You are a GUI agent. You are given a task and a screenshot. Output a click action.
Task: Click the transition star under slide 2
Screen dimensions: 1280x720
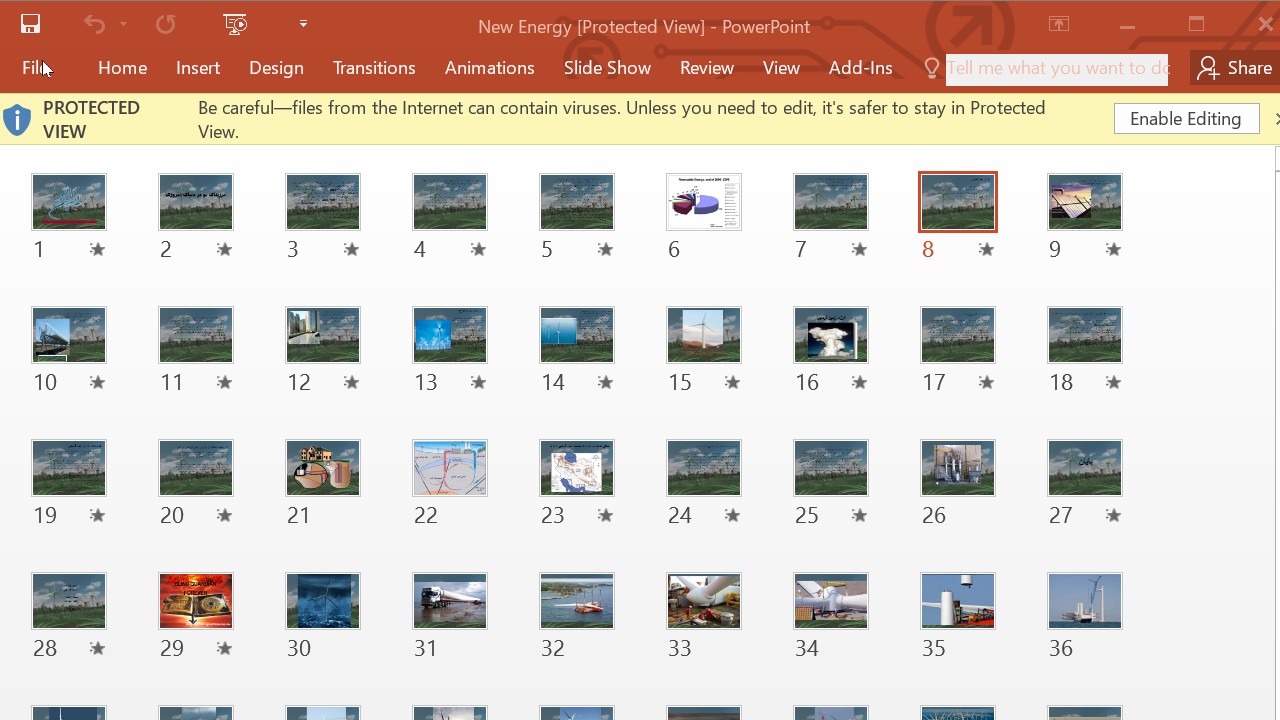(x=224, y=249)
